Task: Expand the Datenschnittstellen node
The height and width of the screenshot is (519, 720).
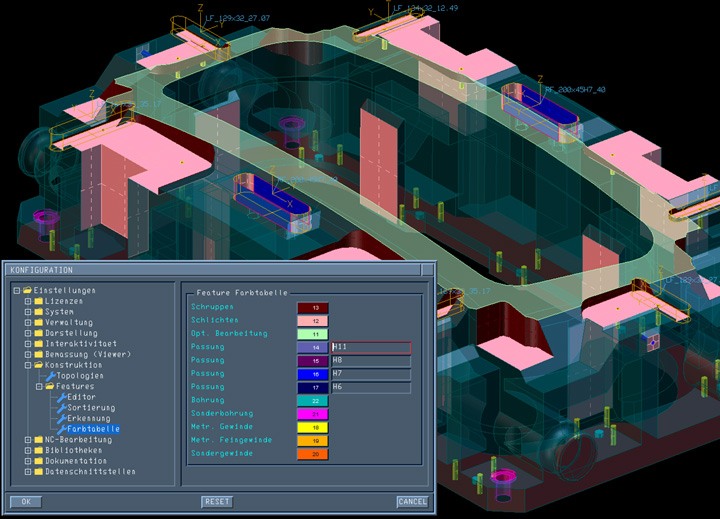Action: pyautogui.click(x=28, y=471)
